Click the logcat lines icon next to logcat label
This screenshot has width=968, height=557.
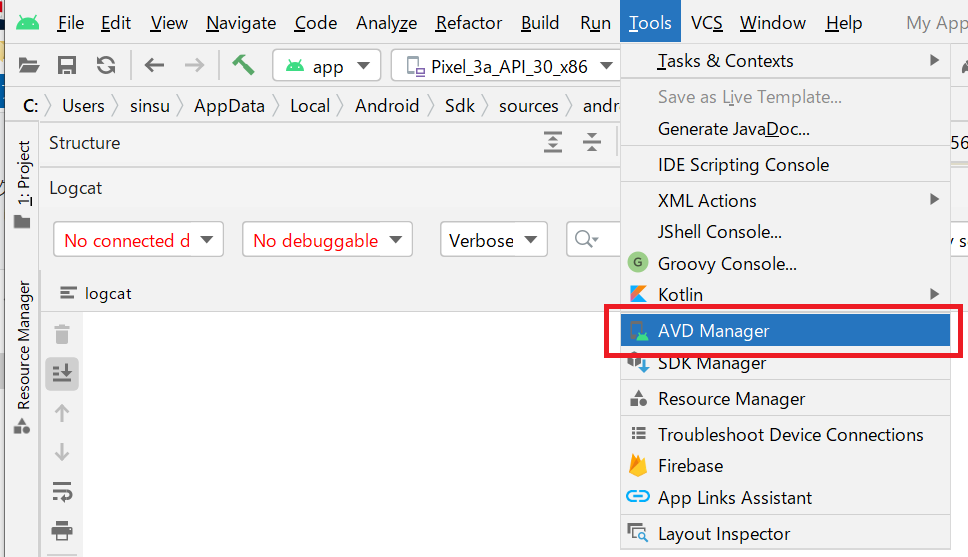click(x=68, y=293)
